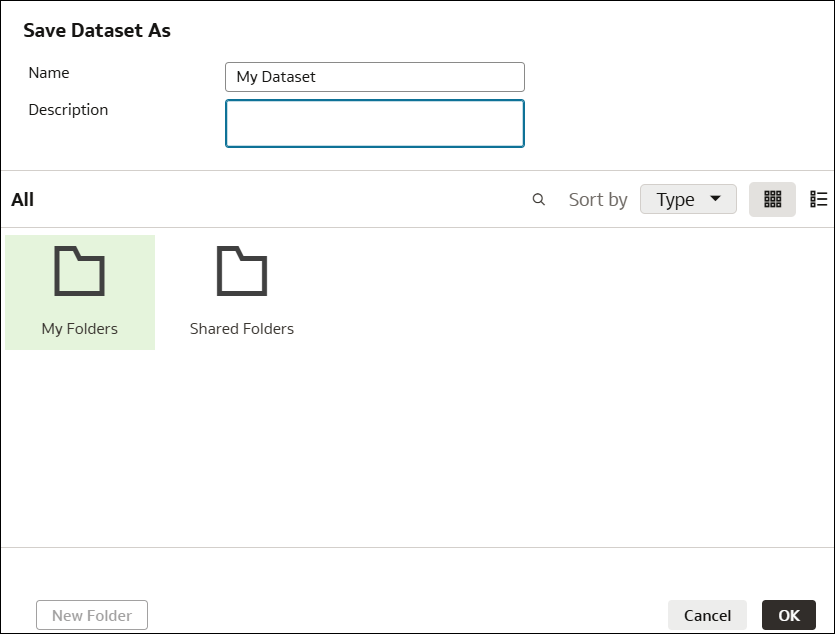Click the OK button

point(789,615)
